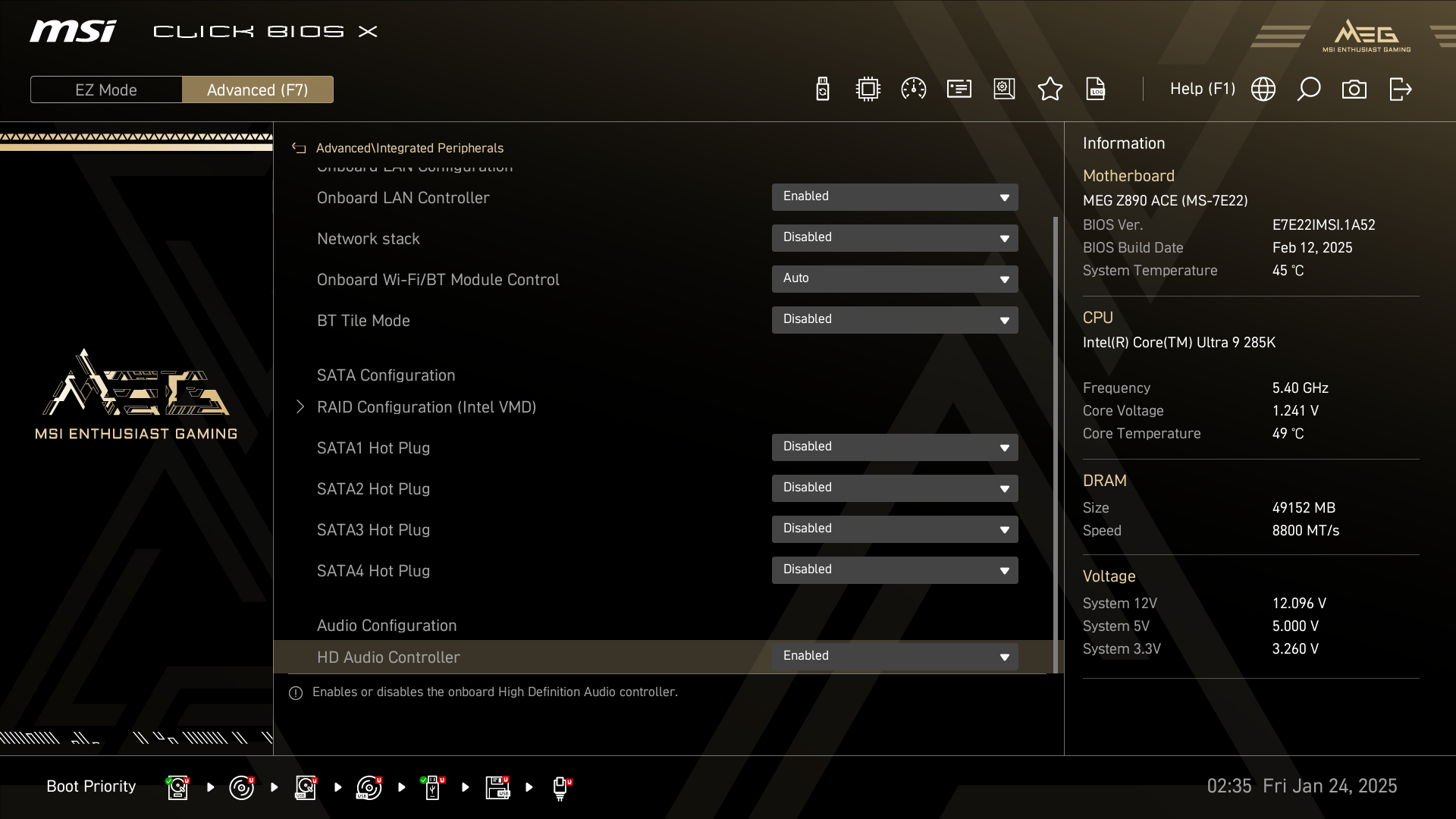This screenshot has width=1456, height=819.
Task: Open the hardware monitor gear-board icon
Action: click(1005, 89)
